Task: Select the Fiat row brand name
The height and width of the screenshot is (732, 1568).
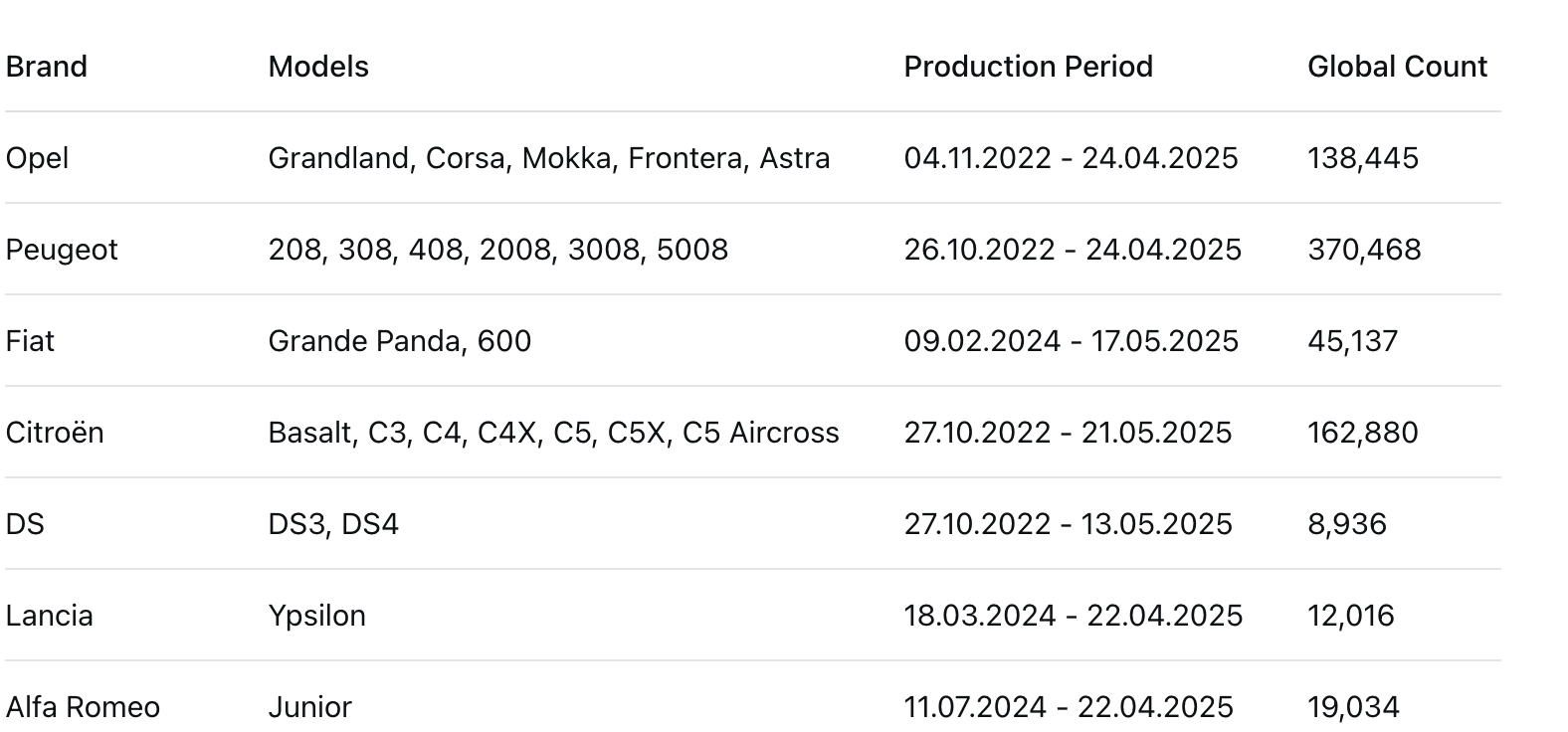Action: (x=30, y=341)
